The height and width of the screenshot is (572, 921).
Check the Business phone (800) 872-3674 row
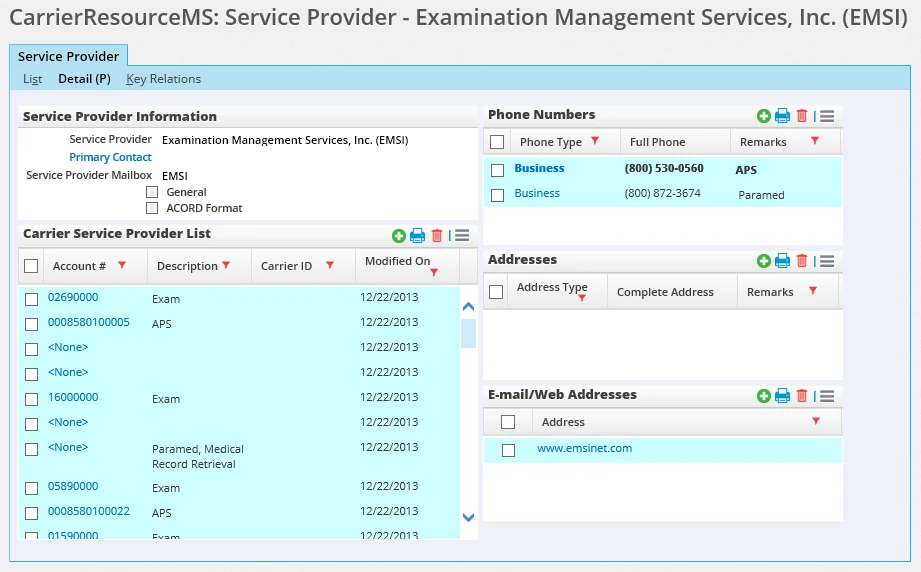[x=498, y=195]
